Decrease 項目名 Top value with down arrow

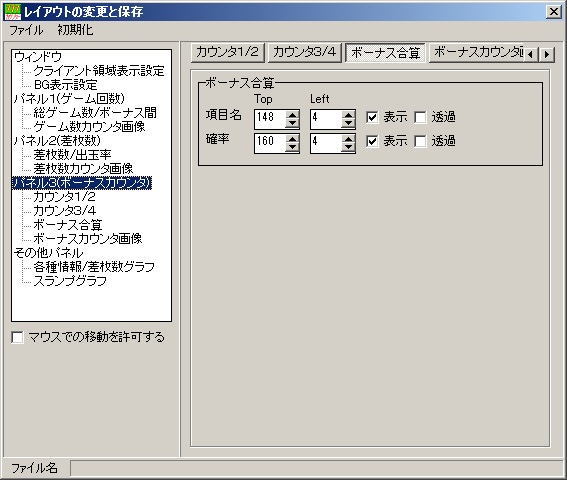[x=292, y=124]
